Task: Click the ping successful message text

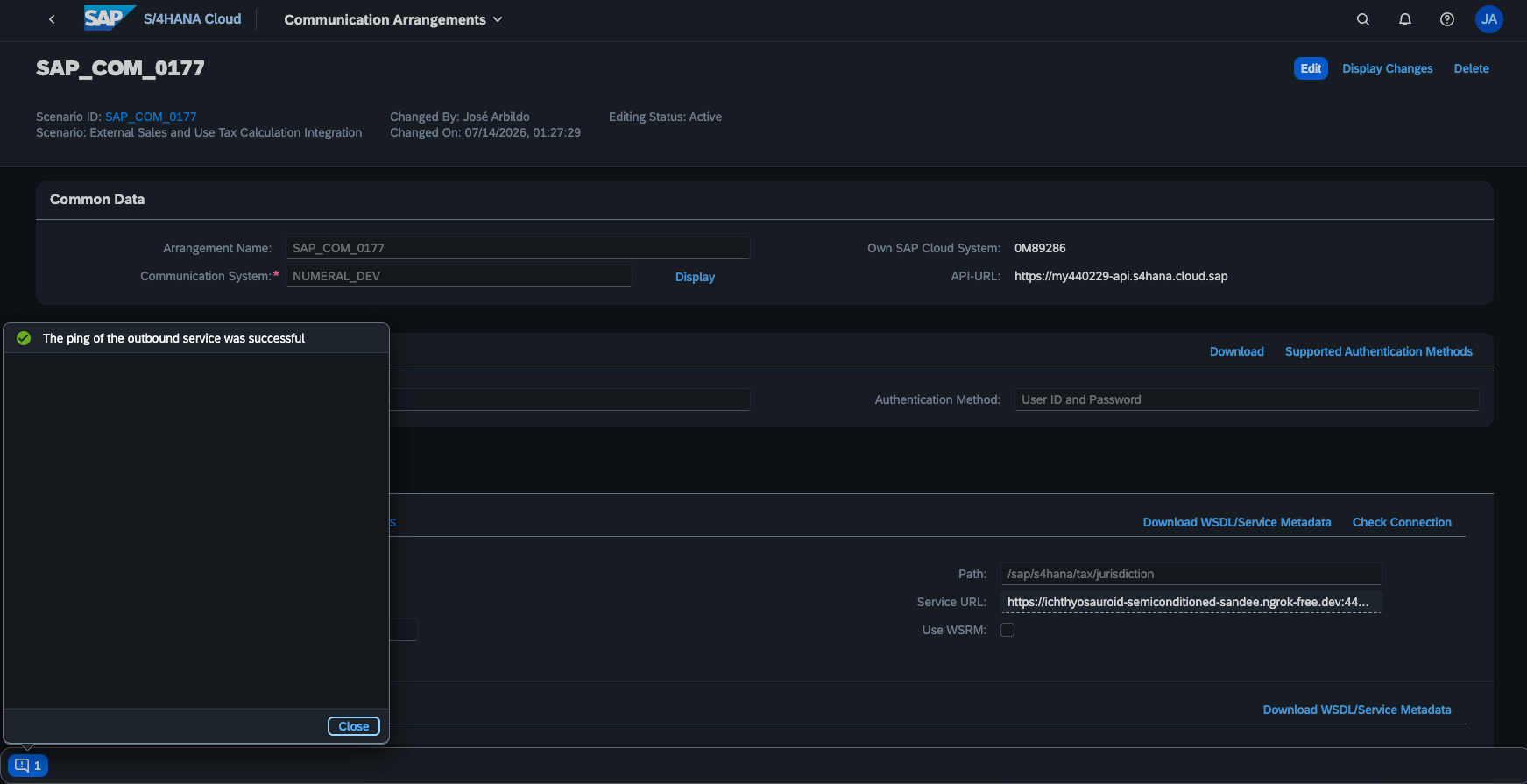Action: pos(173,338)
